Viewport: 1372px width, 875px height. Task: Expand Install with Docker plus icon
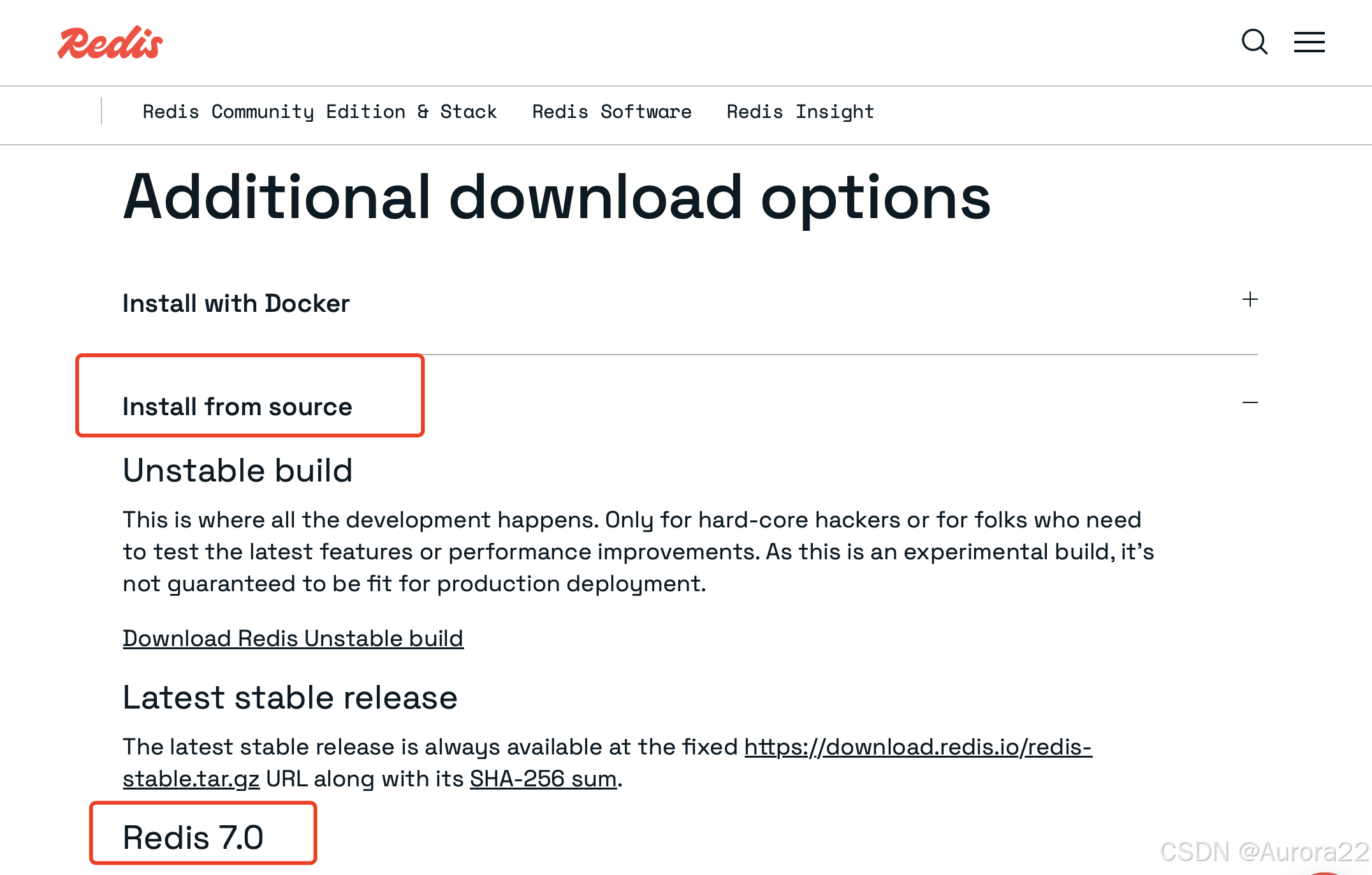click(1250, 299)
